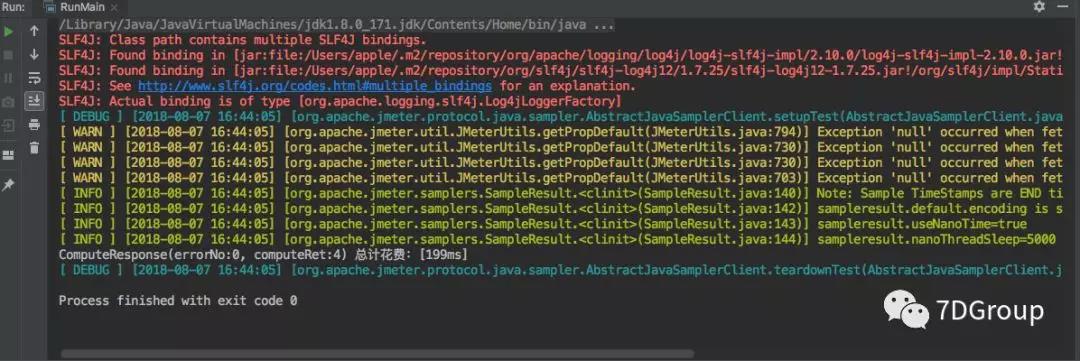Pin the Run tab with pushpin icon
Image resolution: width=1080 pixels, height=361 pixels.
tap(8, 185)
